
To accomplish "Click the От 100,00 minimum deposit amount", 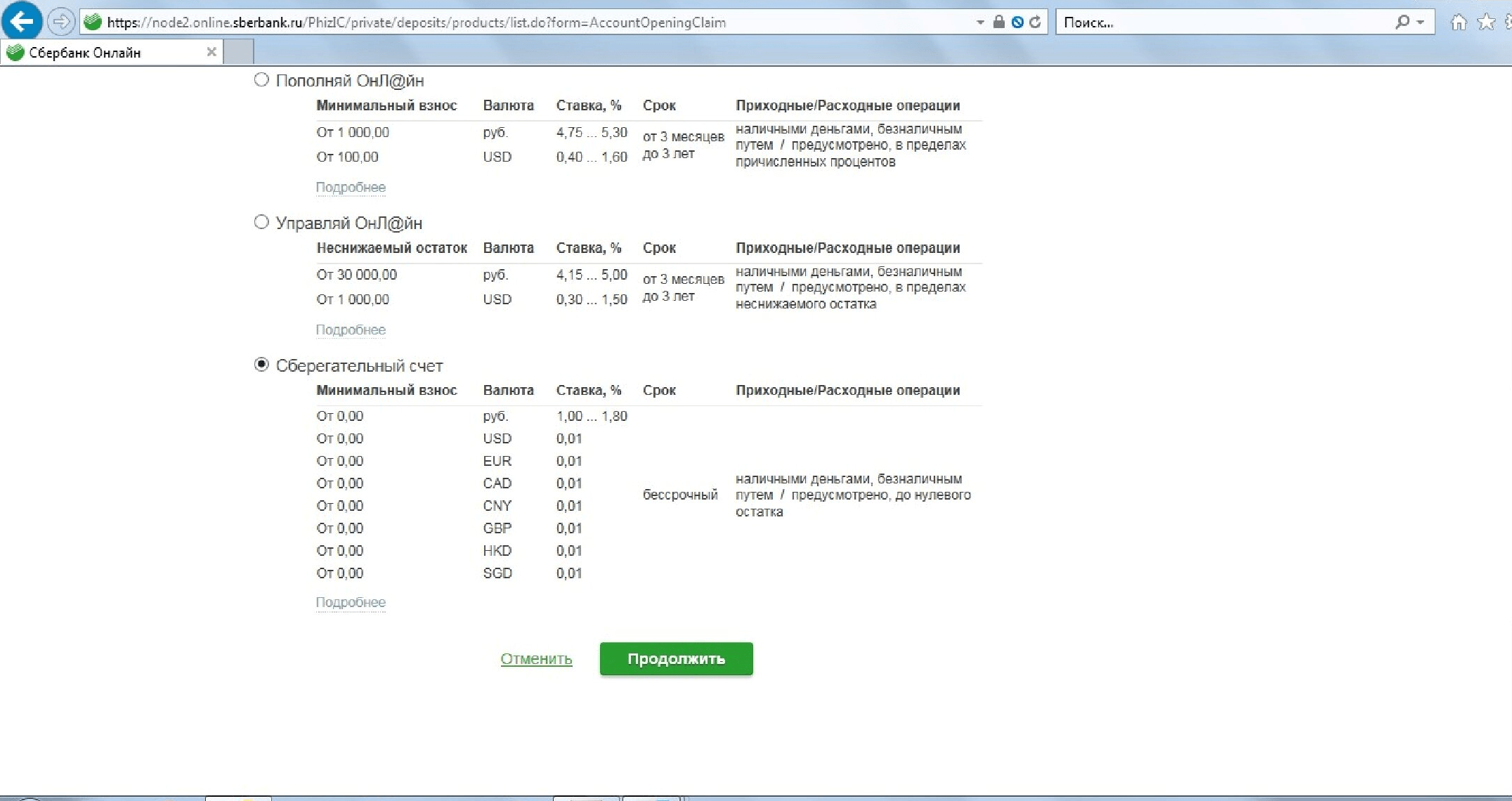I will pyautogui.click(x=347, y=157).
